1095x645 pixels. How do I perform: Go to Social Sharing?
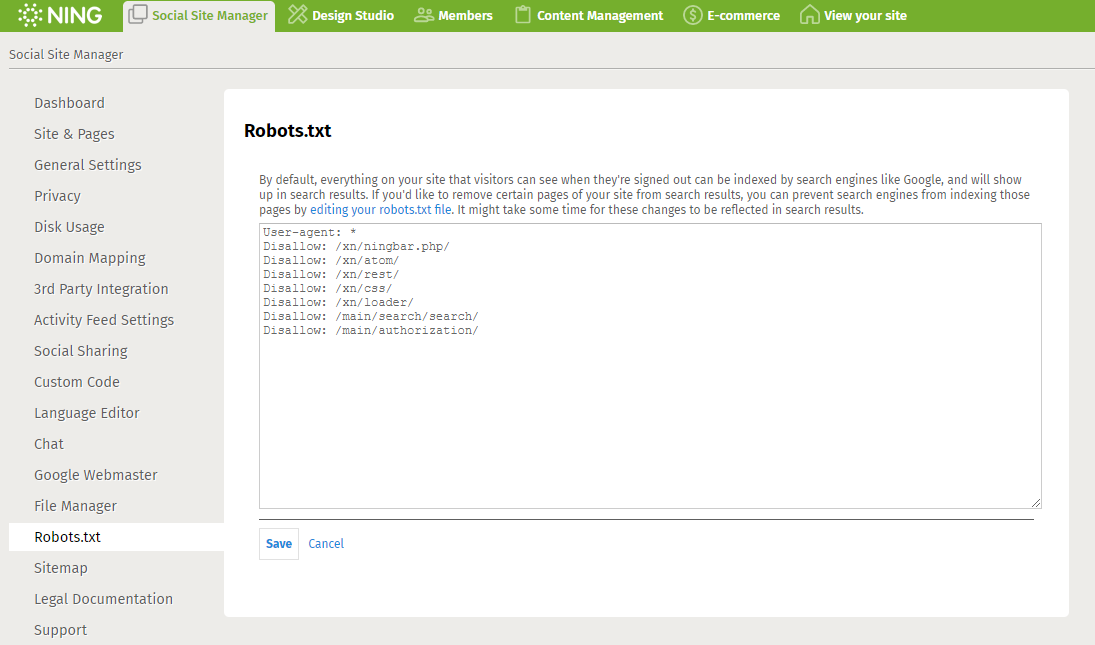click(x=81, y=351)
